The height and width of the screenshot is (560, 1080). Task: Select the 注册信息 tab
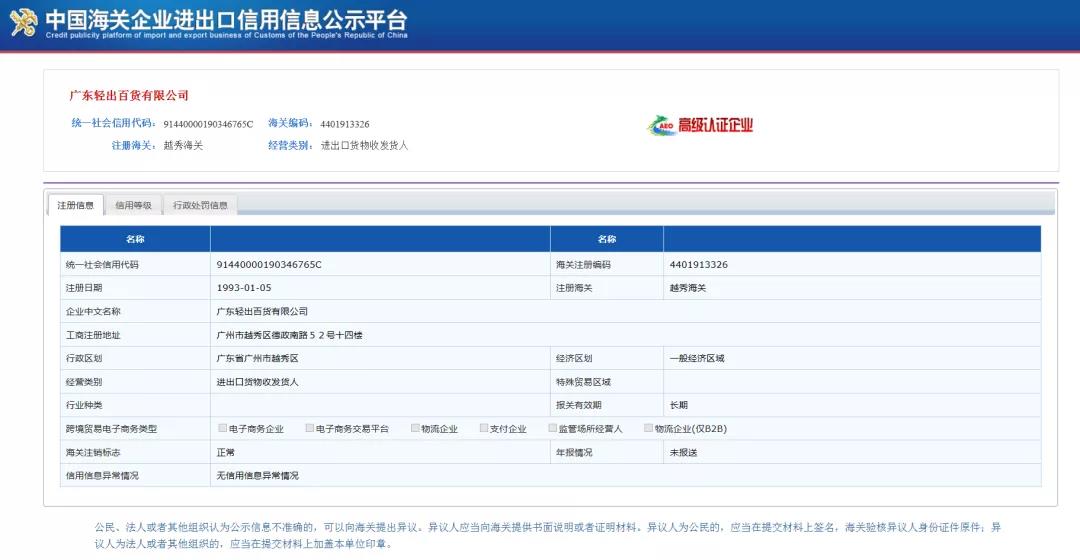point(76,205)
